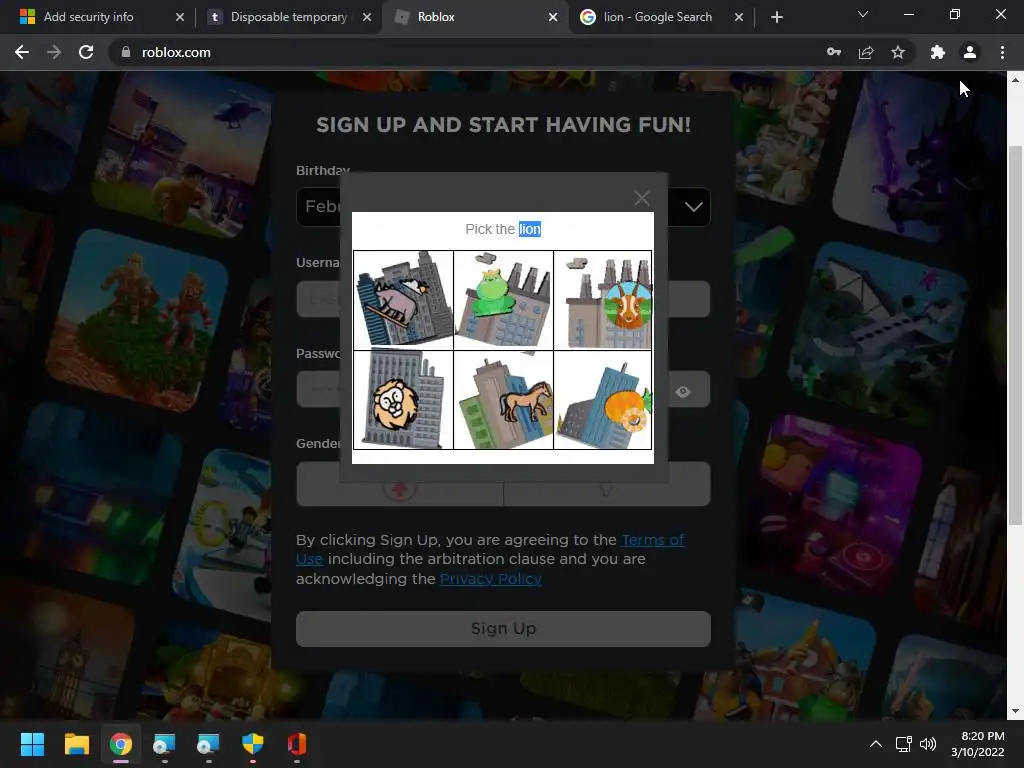Bookmark this page with star
Image resolution: width=1024 pixels, height=768 pixels.
pyautogui.click(x=898, y=52)
